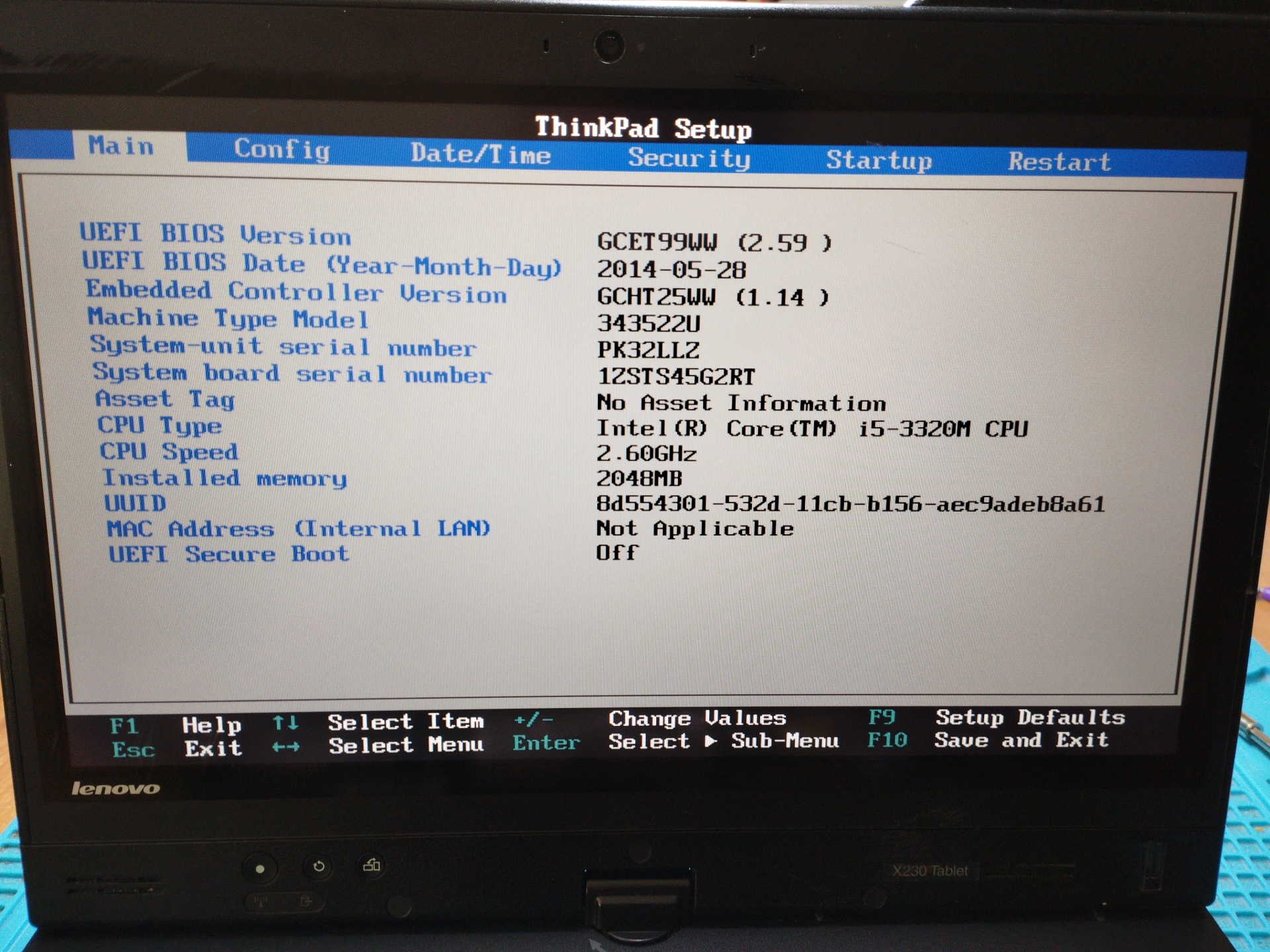Click the UEFI BIOS Version label
Screen dimensions: 1270x952
(216, 234)
